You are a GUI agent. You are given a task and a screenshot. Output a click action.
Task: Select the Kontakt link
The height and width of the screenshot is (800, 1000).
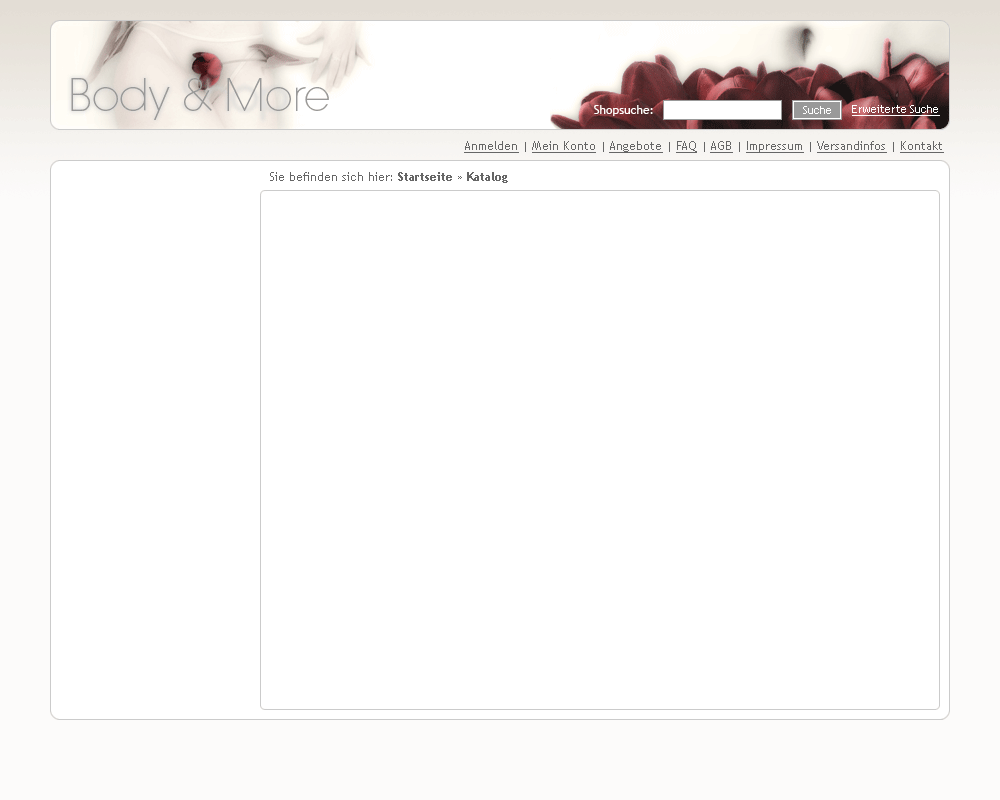click(921, 146)
